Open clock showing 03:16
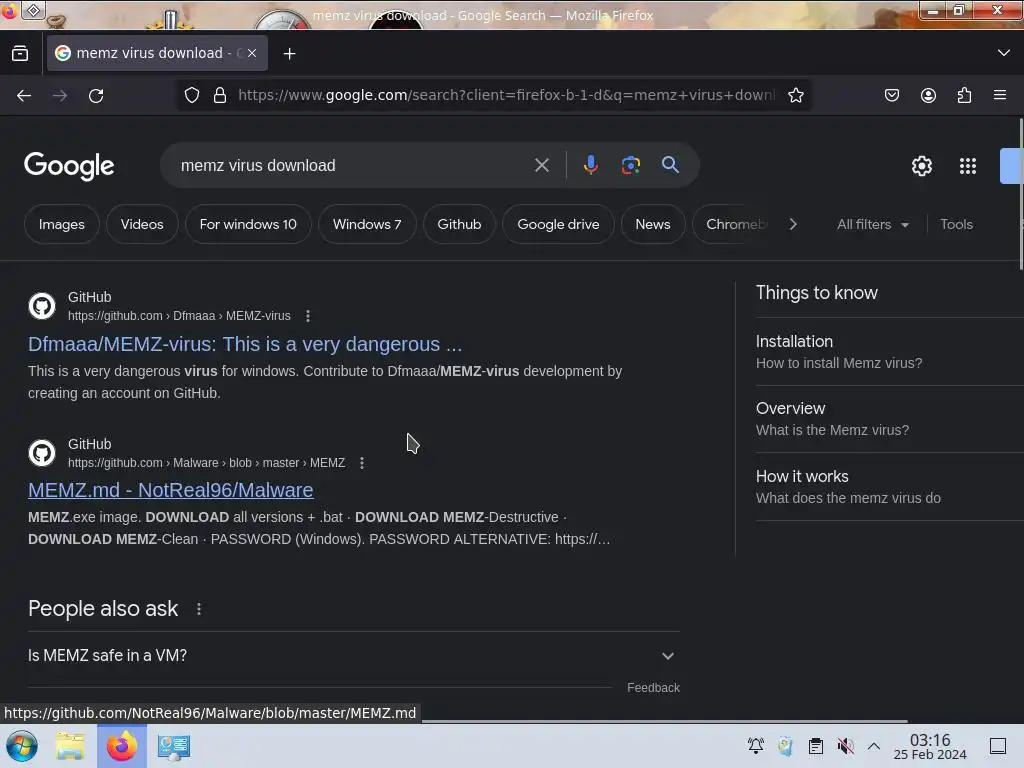The height and width of the screenshot is (768, 1024). (930, 746)
